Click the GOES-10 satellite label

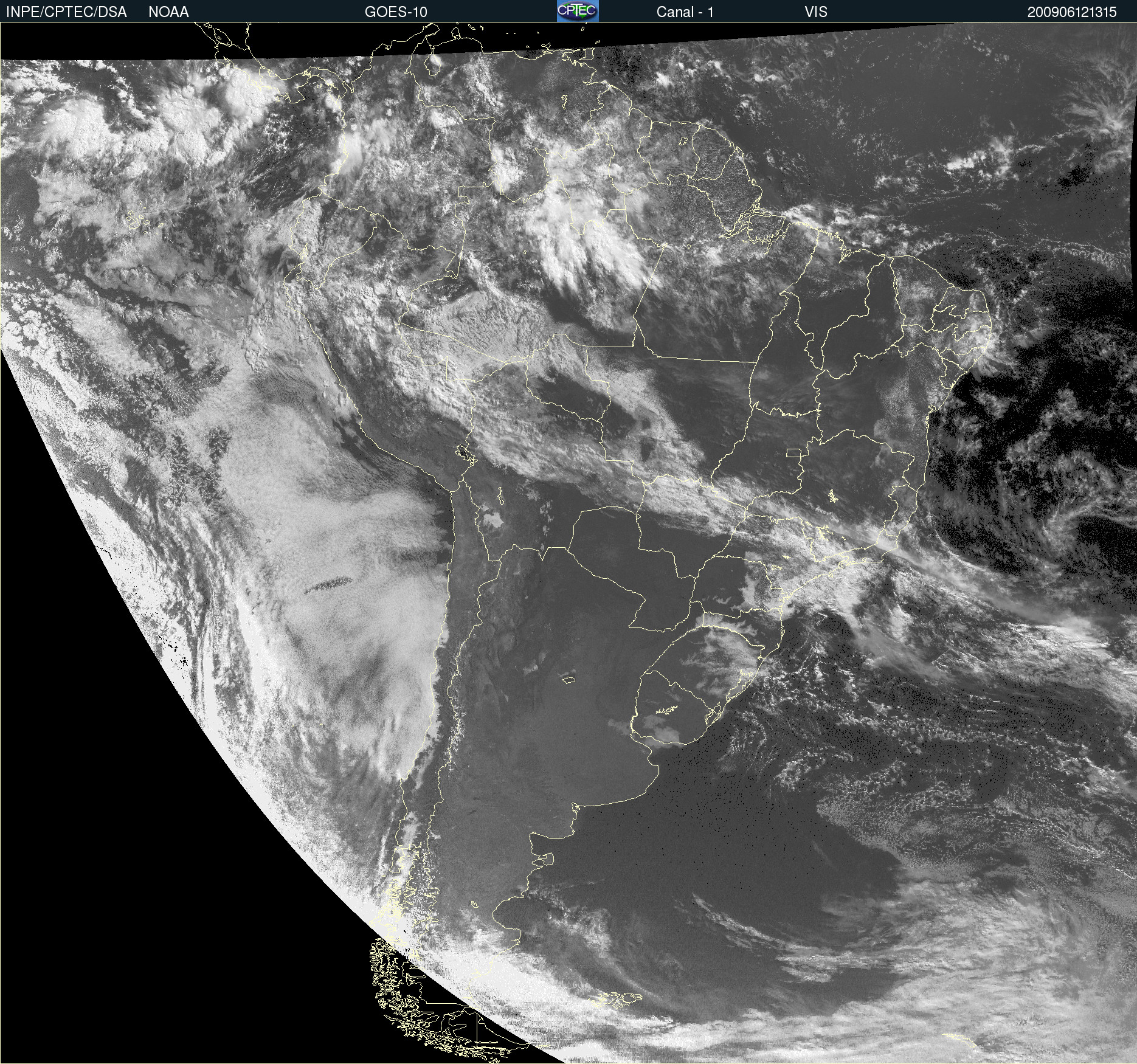point(396,12)
